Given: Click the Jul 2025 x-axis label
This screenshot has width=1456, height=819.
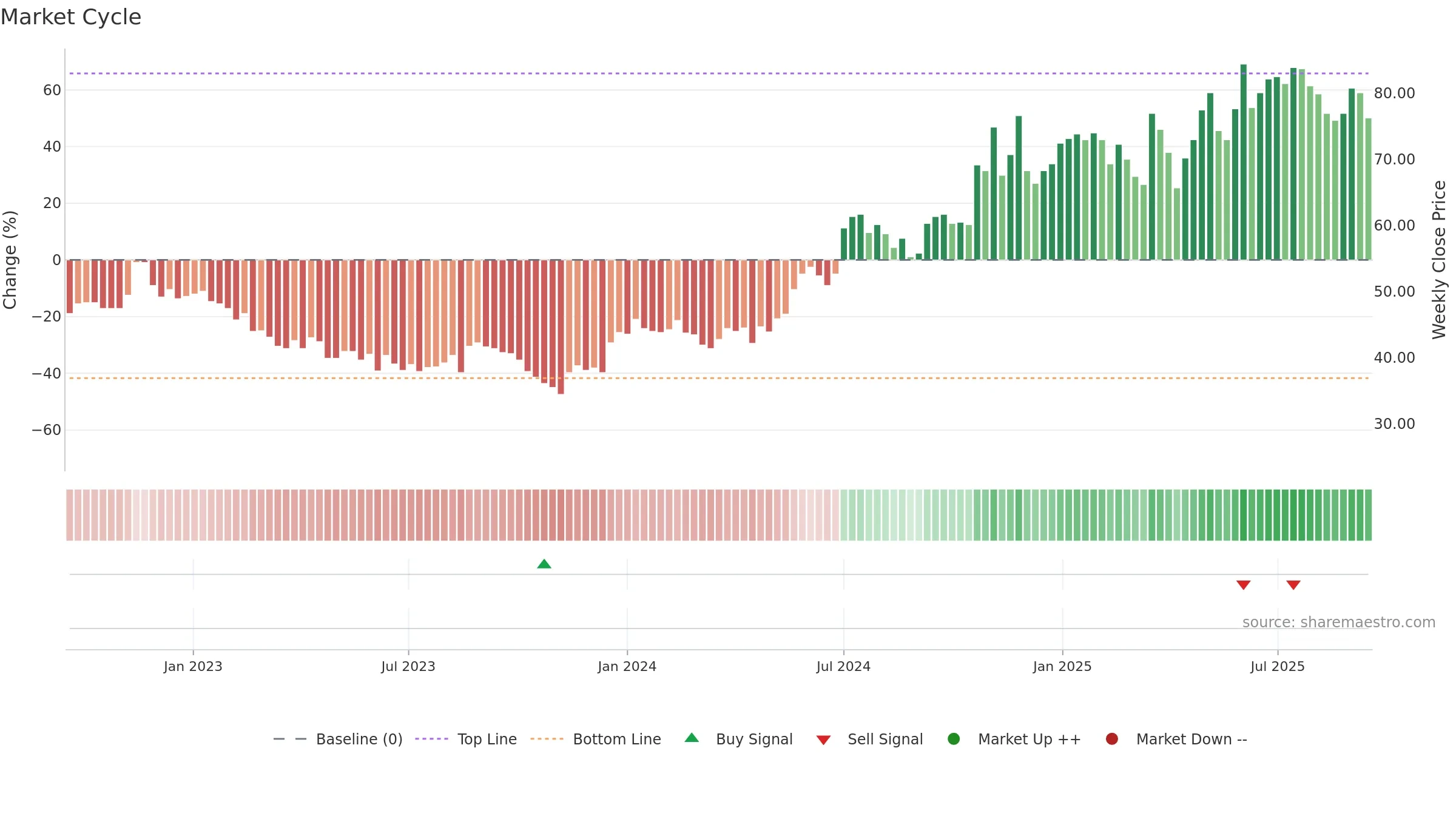Looking at the screenshot, I should click(1278, 667).
